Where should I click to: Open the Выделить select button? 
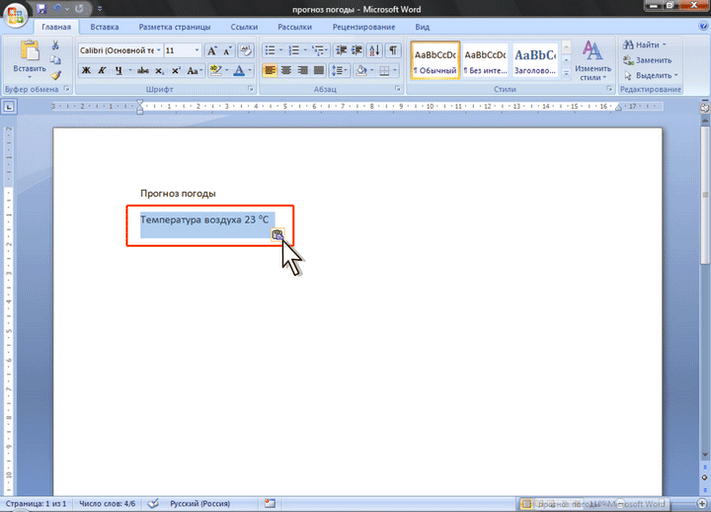(651, 75)
